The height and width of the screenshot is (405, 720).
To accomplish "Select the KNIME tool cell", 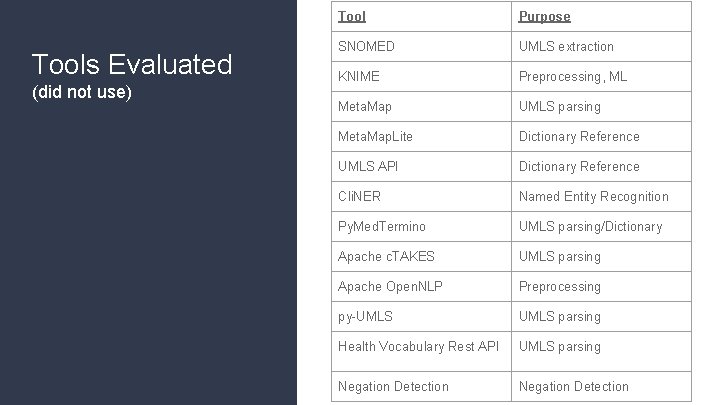I will (359, 76).
